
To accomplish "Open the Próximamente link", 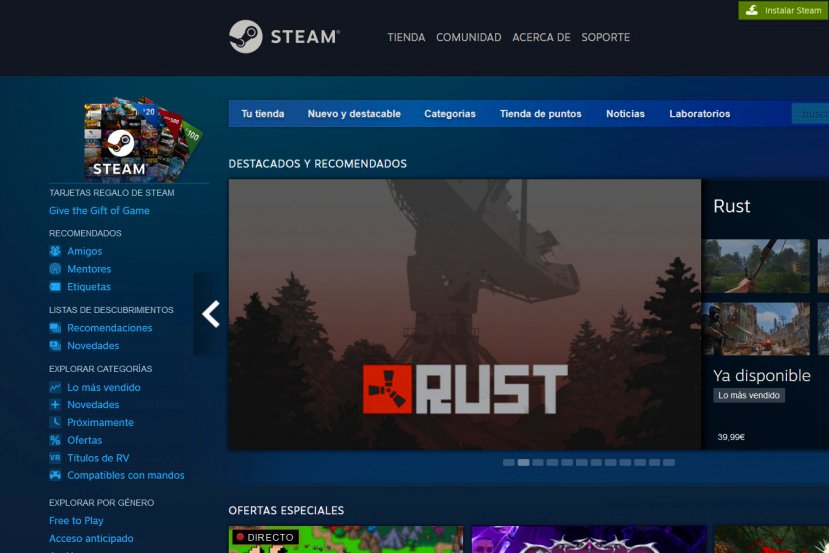I will (x=100, y=422).
